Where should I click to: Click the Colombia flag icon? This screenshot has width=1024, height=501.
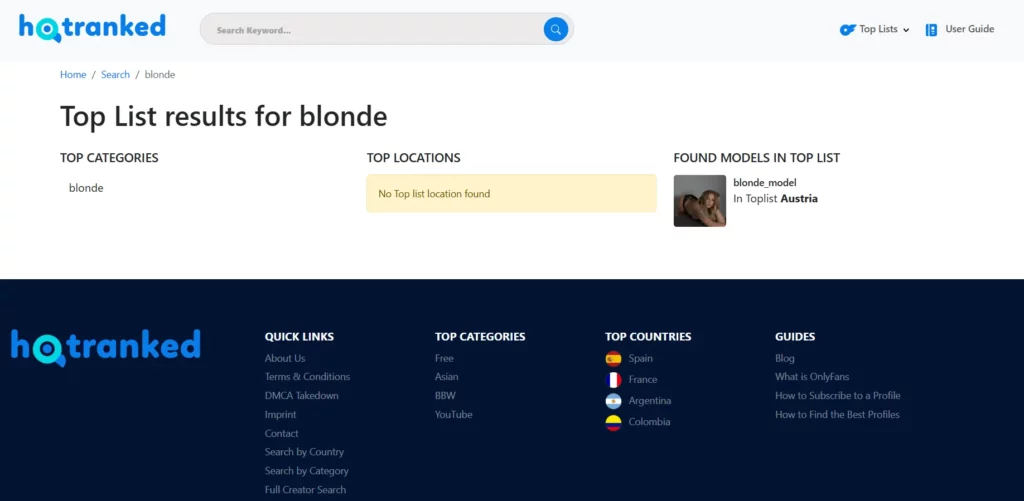point(613,422)
